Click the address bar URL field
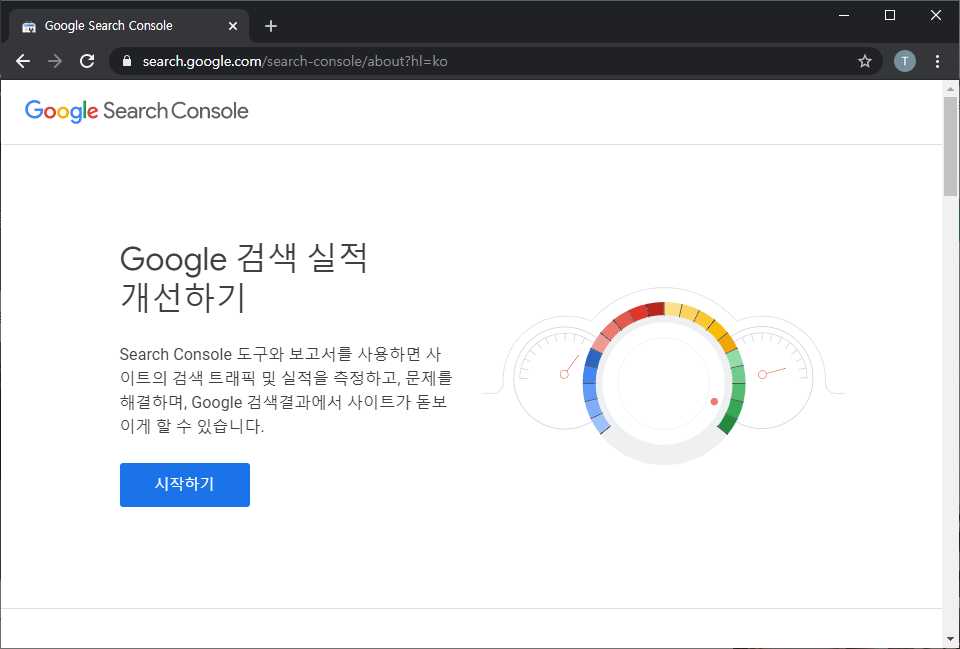The height and width of the screenshot is (649, 960). [495, 61]
